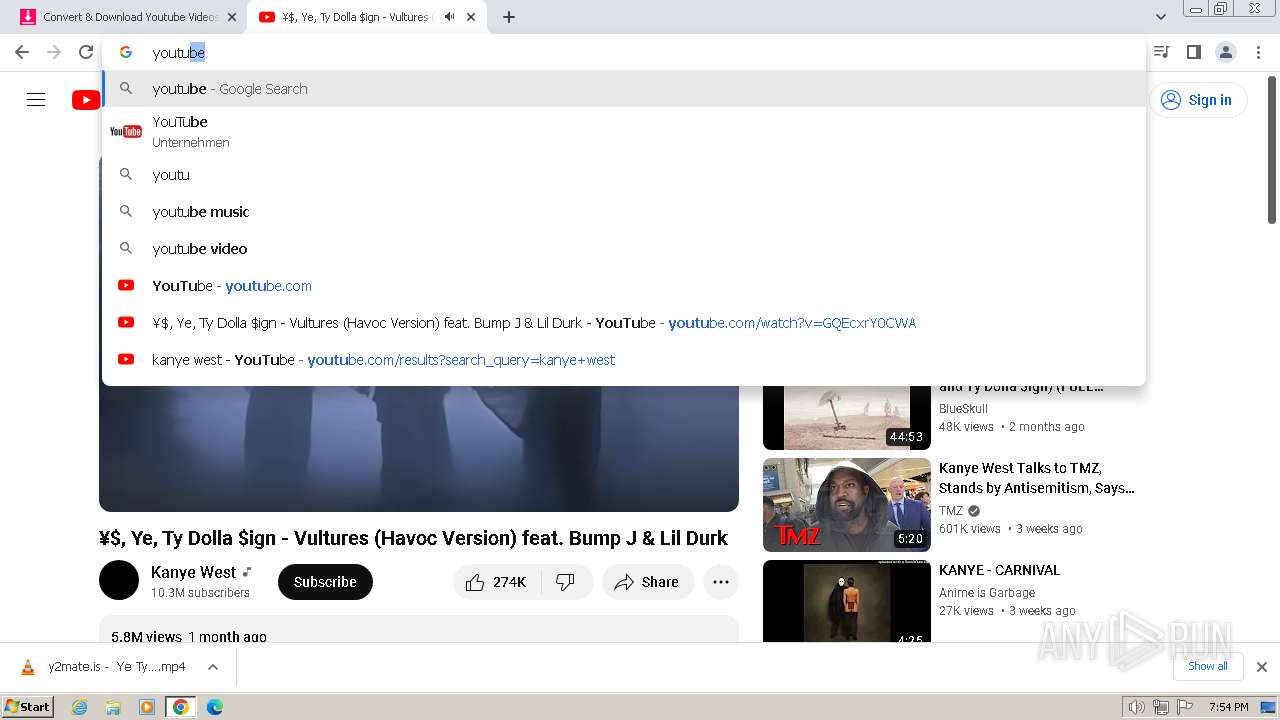
Task: Open new browser tab
Action: click(509, 17)
